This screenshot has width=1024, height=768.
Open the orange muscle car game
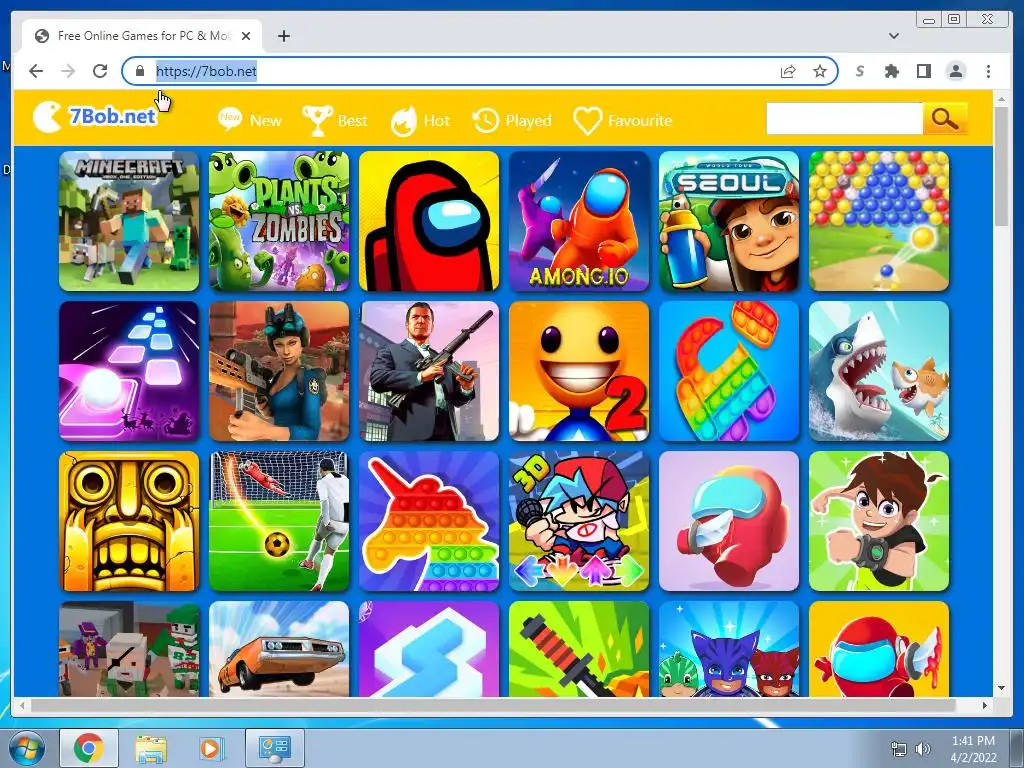(279, 649)
